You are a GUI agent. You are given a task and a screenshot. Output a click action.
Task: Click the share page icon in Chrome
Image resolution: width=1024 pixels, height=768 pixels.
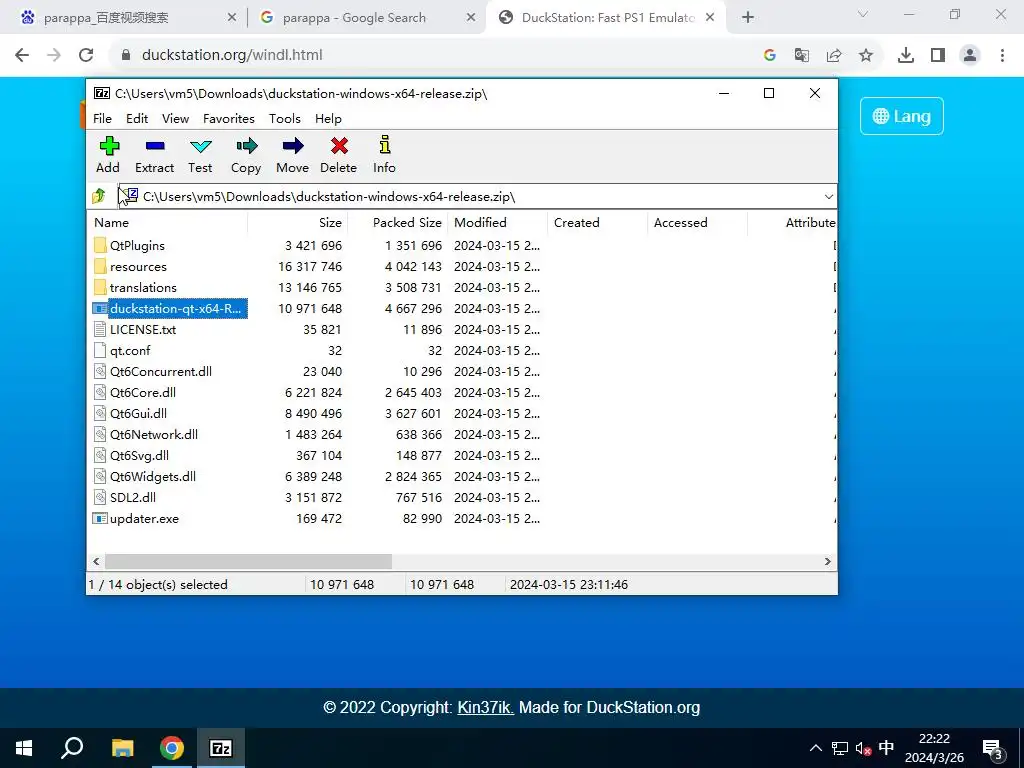[834, 55]
